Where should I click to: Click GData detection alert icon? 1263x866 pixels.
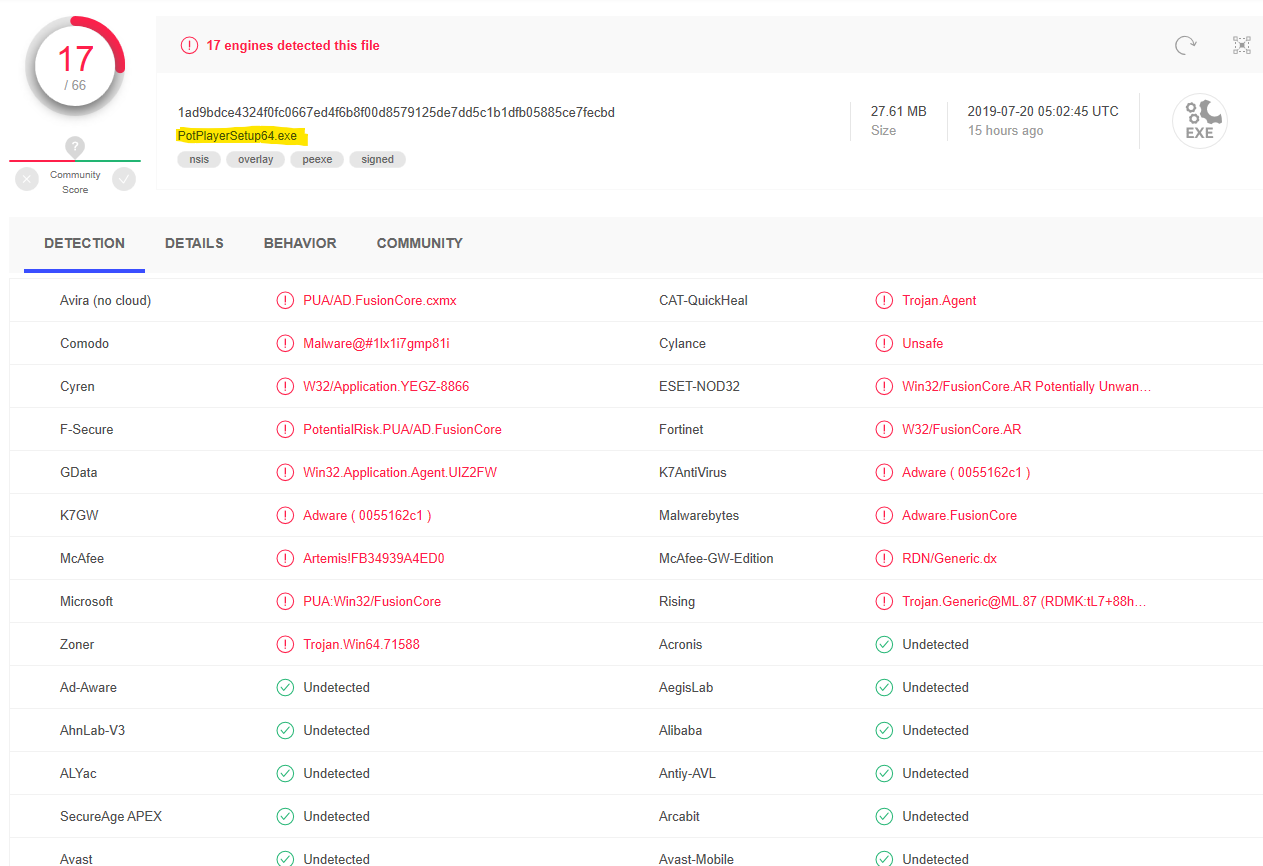pyautogui.click(x=285, y=472)
